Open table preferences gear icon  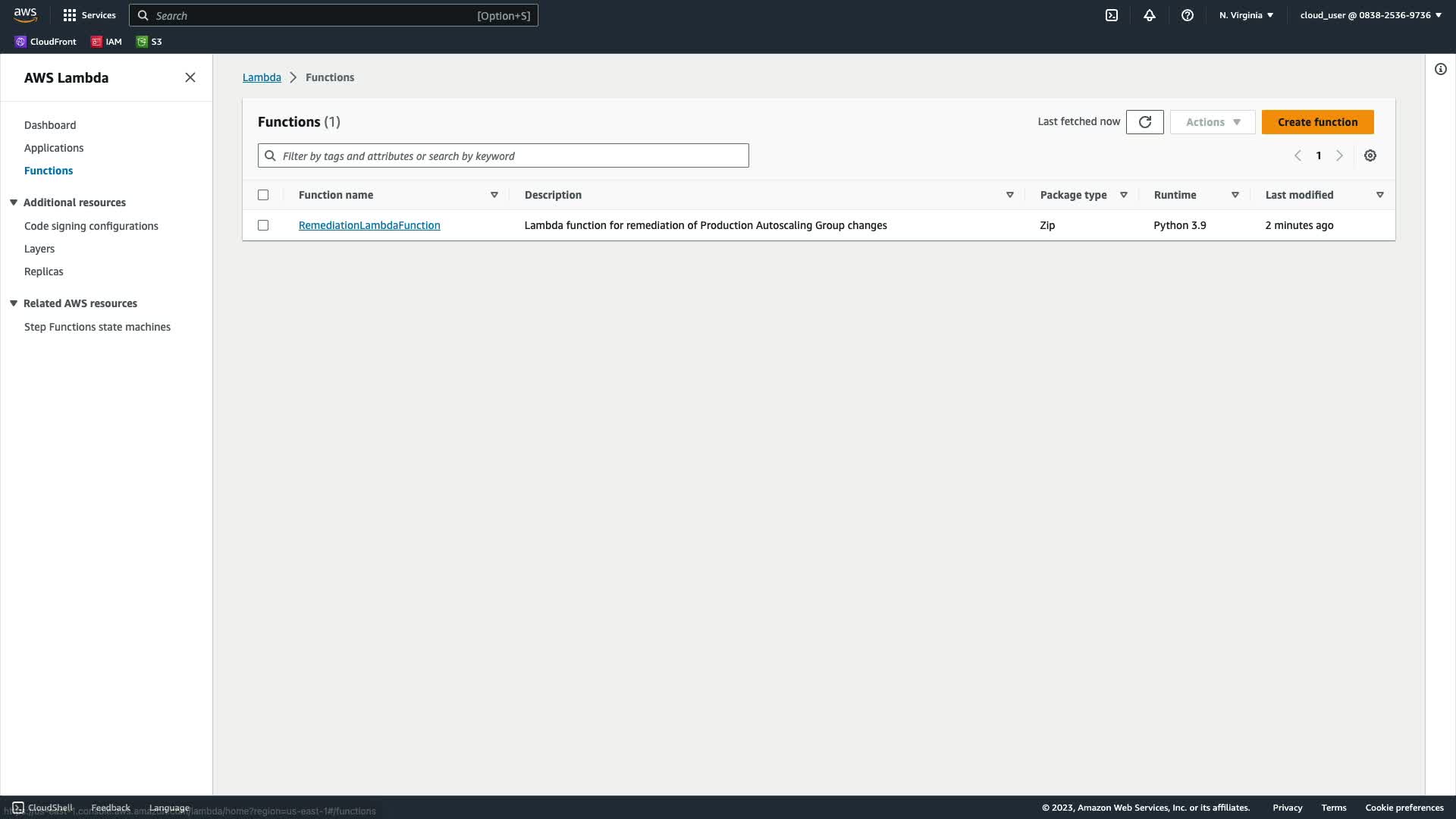(x=1370, y=155)
